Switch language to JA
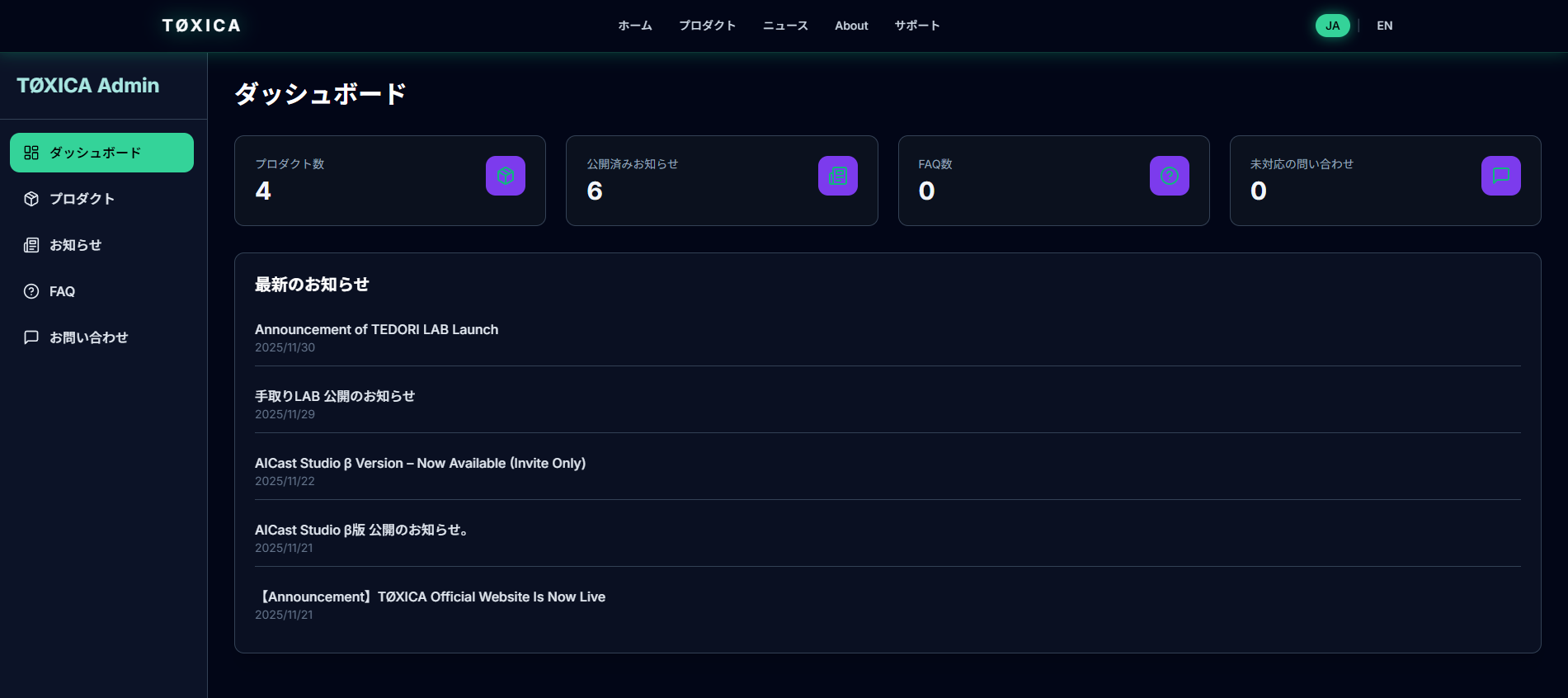 1332,26
